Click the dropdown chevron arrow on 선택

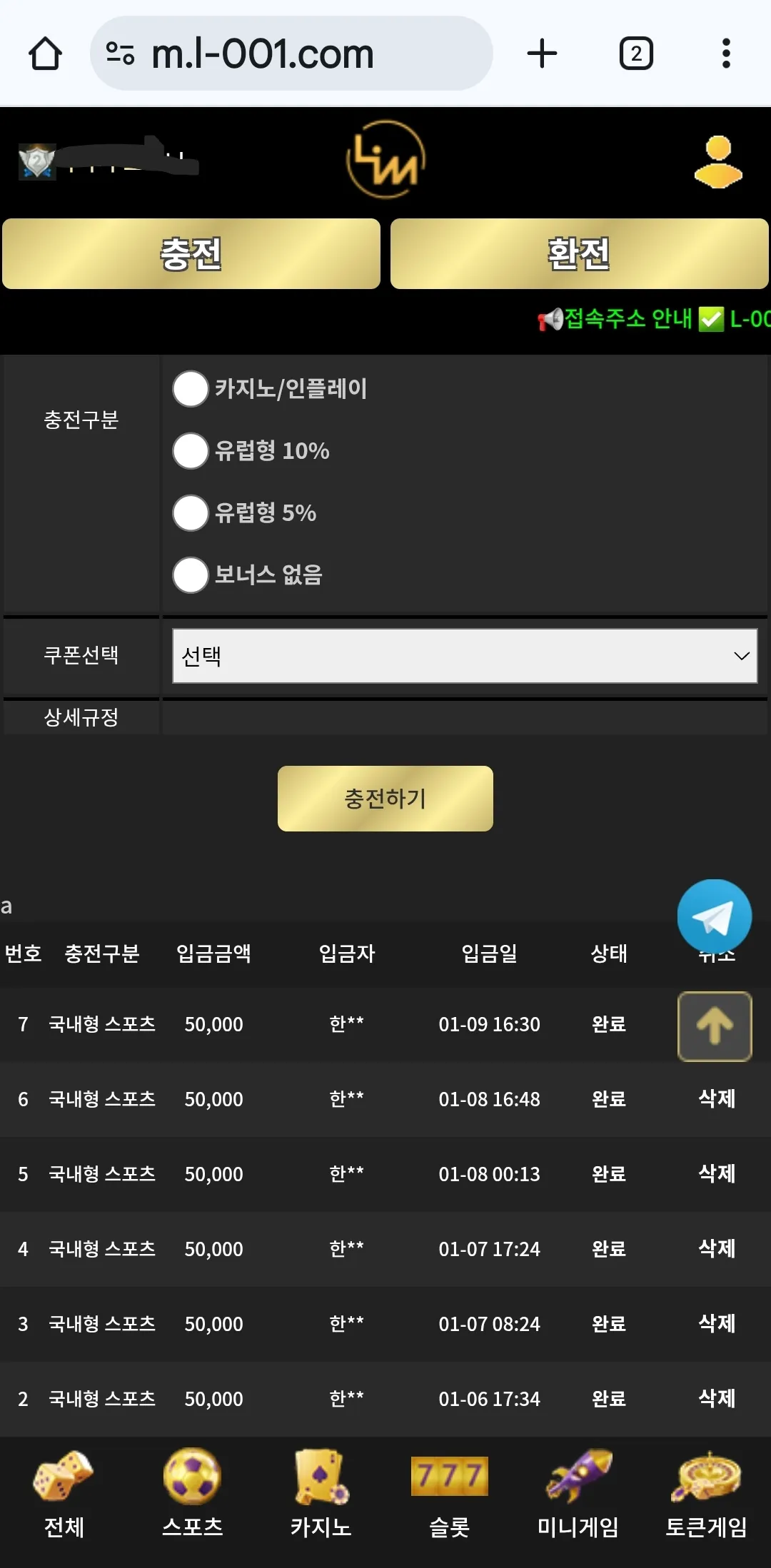pyautogui.click(x=742, y=656)
